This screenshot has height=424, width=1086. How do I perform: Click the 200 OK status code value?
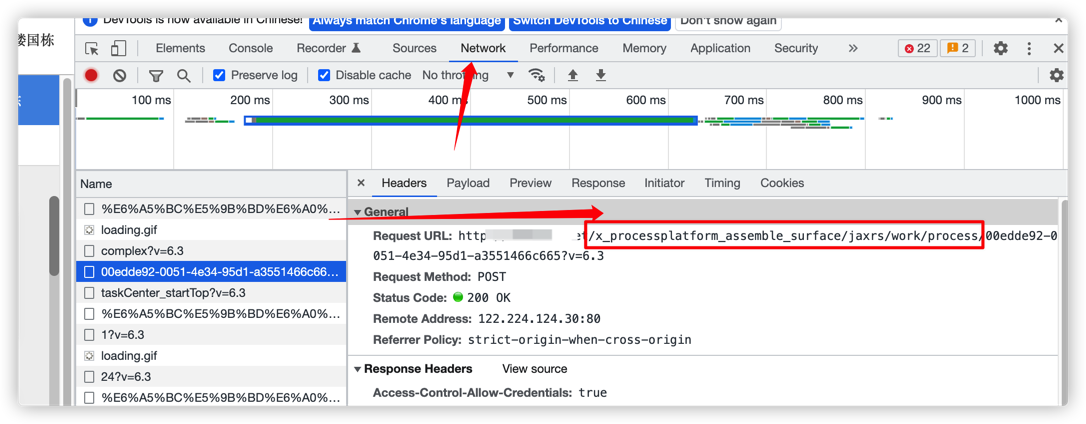click(487, 298)
